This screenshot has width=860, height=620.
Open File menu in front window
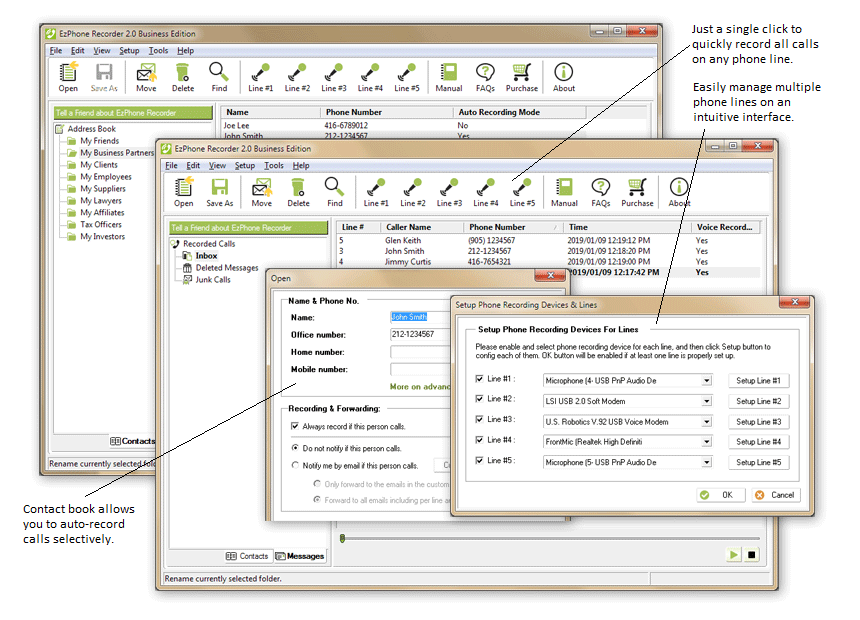click(x=171, y=166)
